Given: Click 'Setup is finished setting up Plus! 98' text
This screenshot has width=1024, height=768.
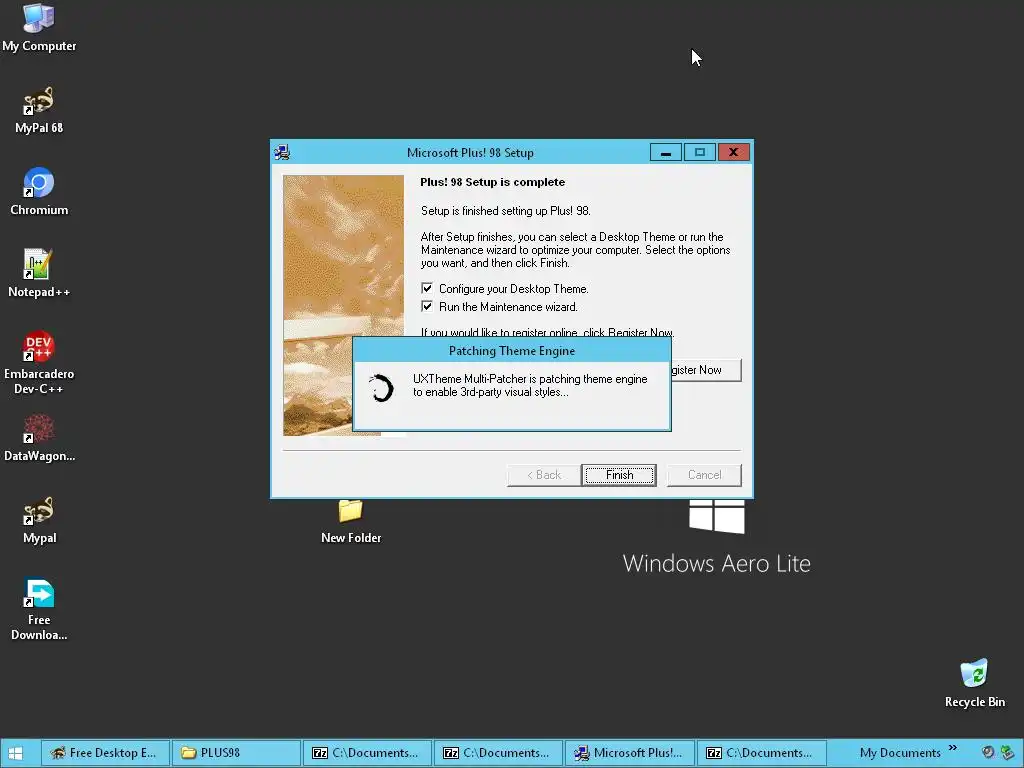Looking at the screenshot, I should (x=505, y=211).
